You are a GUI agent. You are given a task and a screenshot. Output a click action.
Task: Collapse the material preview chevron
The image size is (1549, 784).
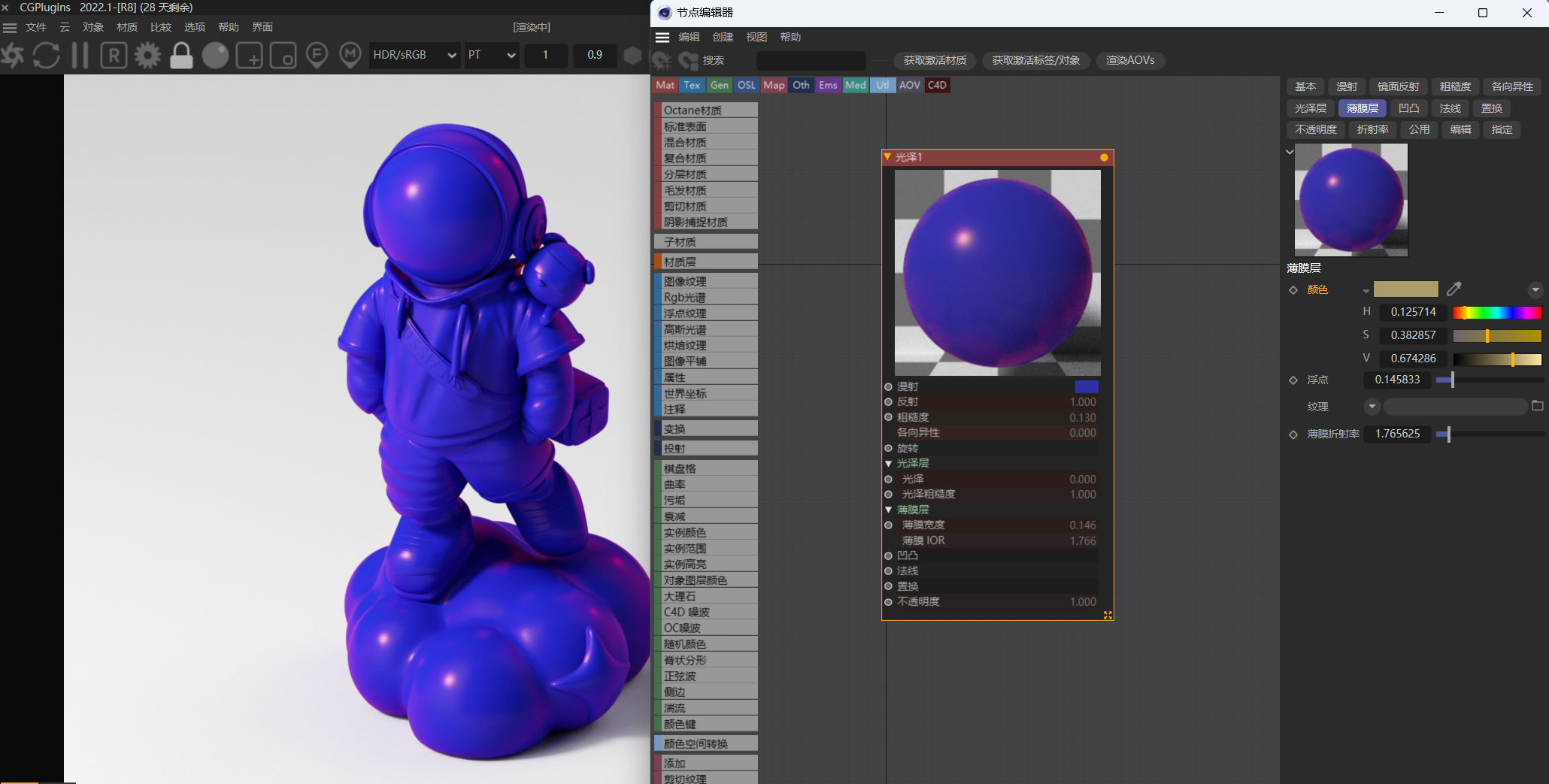point(1290,152)
